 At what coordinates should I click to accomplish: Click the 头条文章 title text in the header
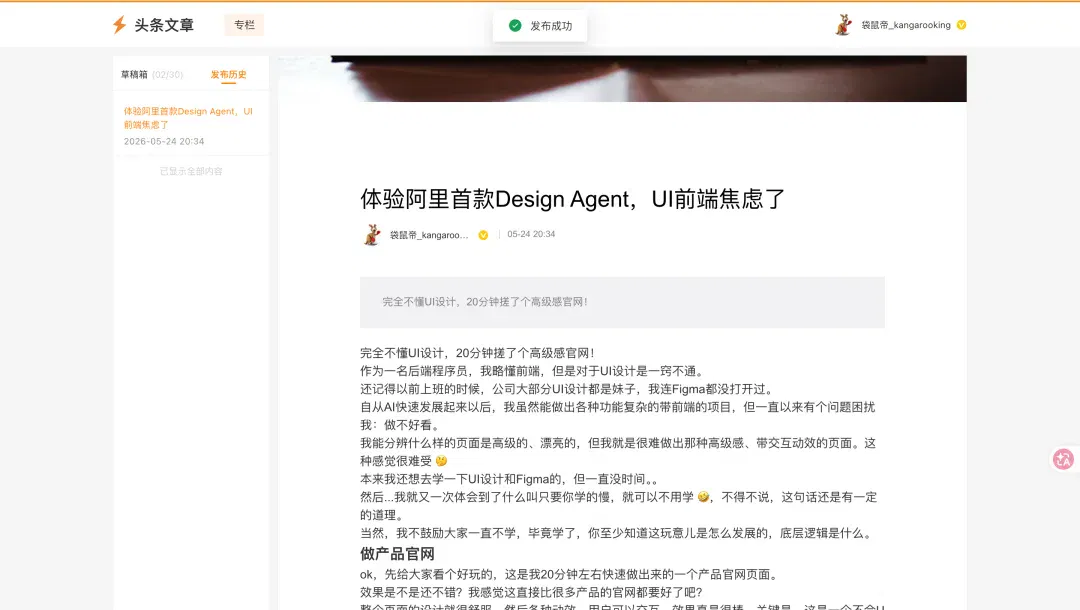(164, 25)
